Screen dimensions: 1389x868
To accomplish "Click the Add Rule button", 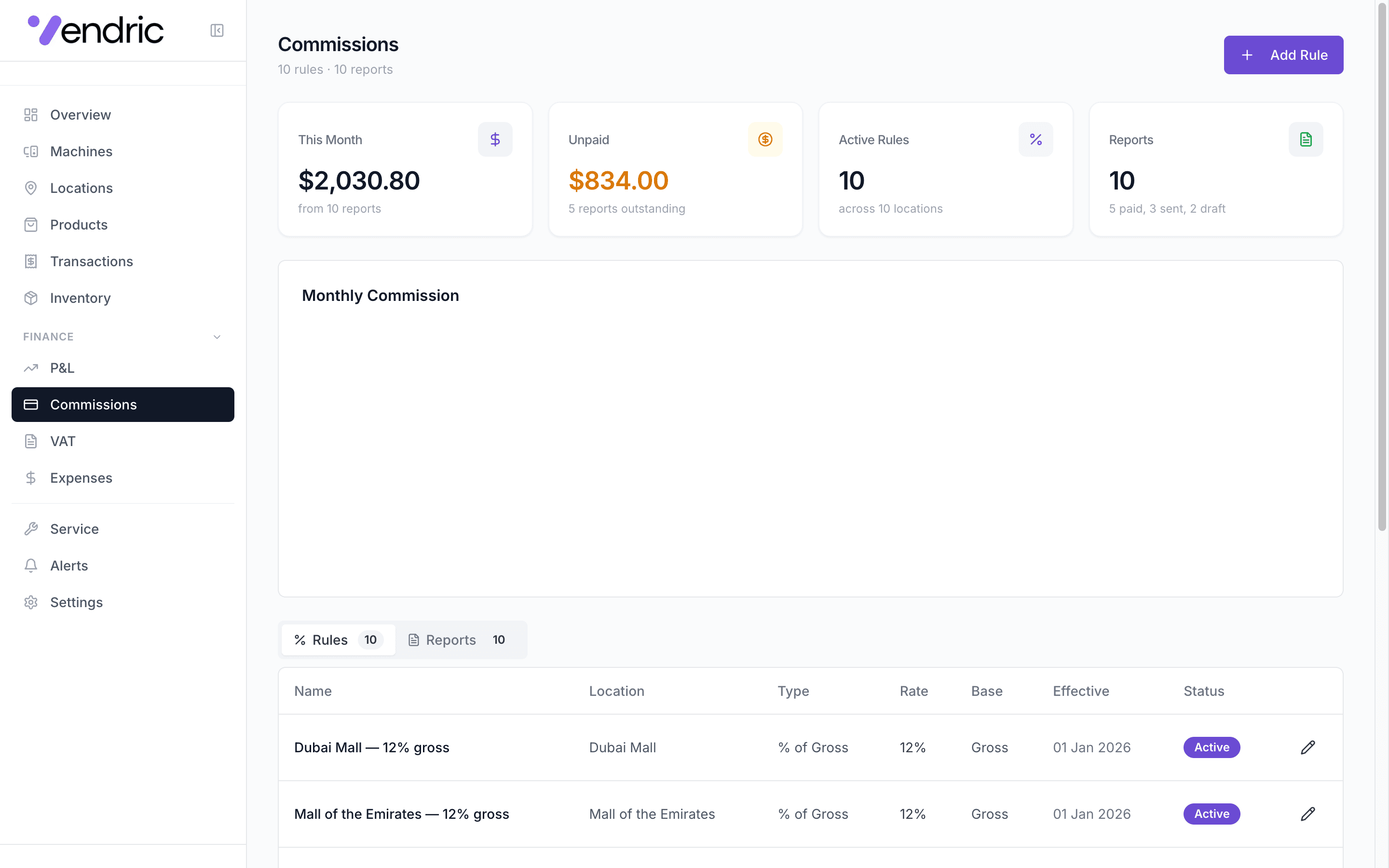I will (1283, 55).
